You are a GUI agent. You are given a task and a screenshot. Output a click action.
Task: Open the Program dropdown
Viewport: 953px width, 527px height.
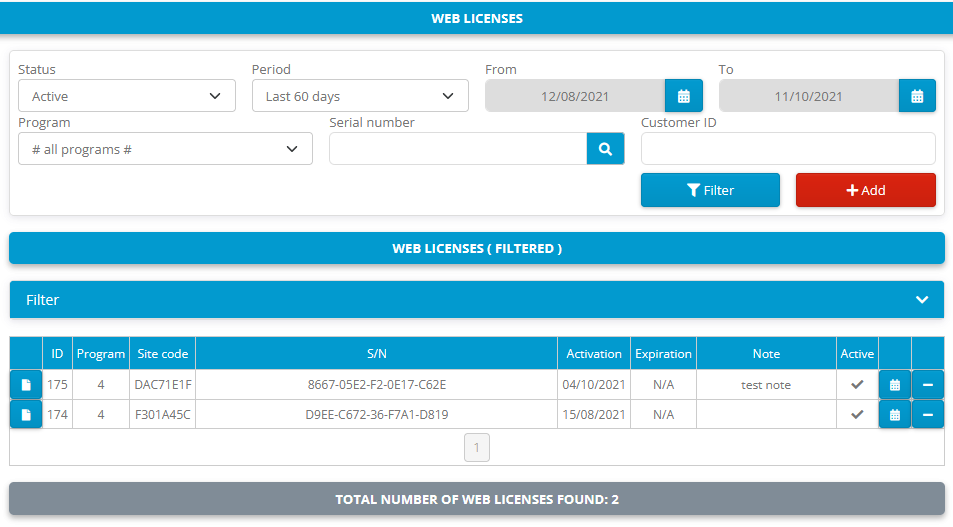pyautogui.click(x=165, y=149)
